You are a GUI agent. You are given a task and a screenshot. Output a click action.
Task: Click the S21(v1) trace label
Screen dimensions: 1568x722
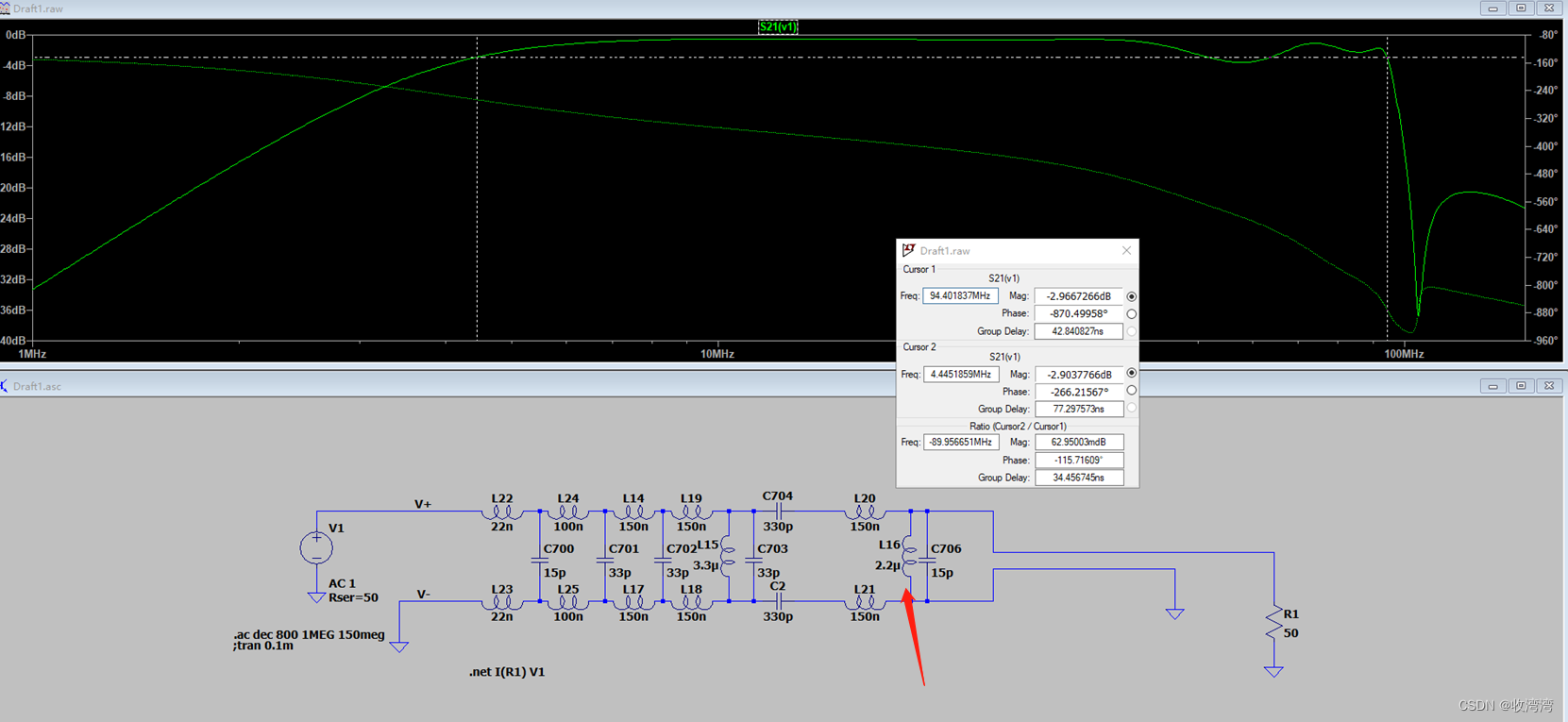click(x=778, y=26)
